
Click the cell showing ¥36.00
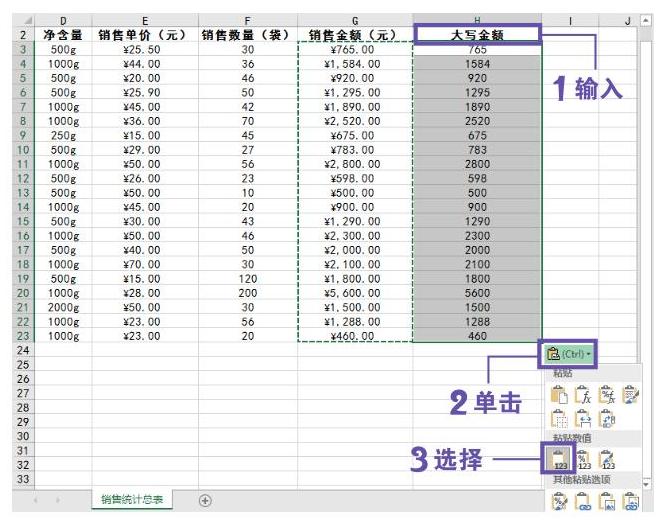coord(145,121)
